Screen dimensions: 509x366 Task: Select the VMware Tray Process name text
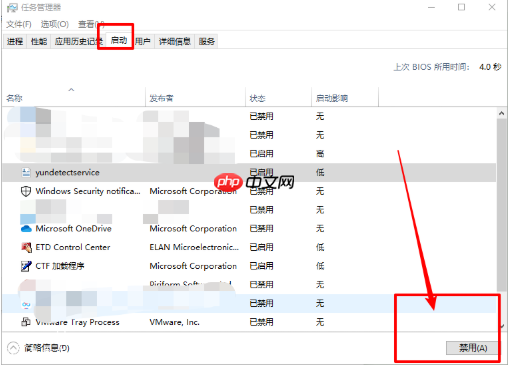click(x=77, y=322)
